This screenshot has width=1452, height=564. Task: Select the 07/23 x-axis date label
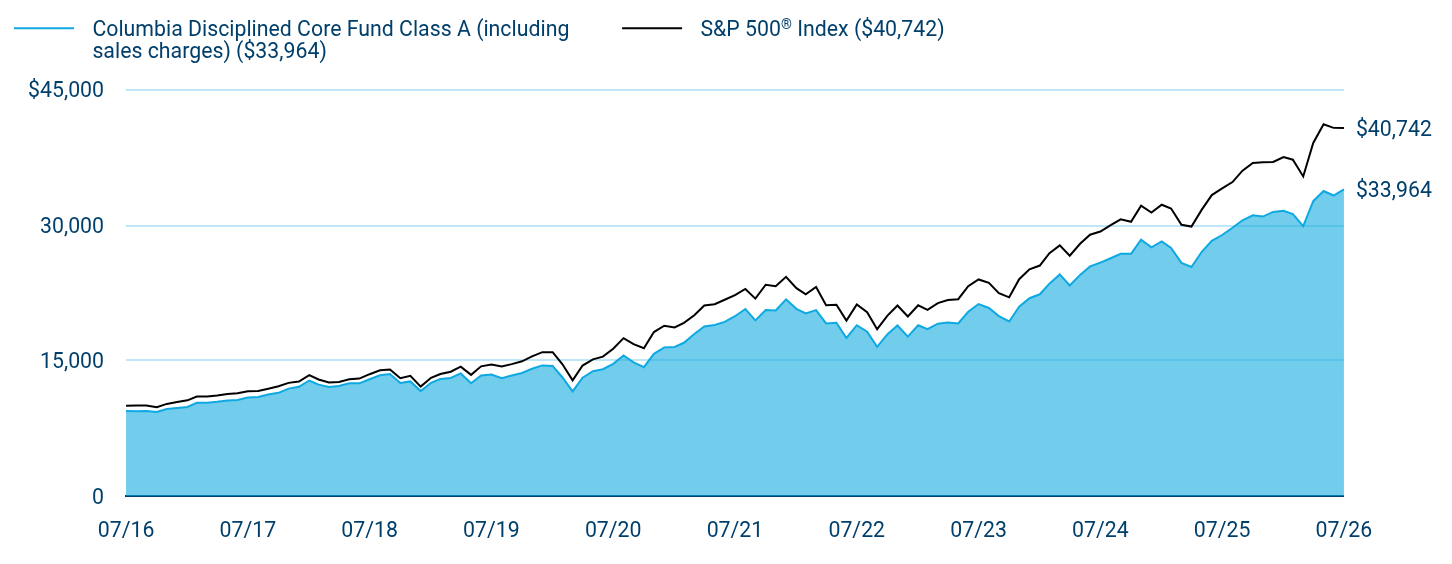tap(978, 531)
